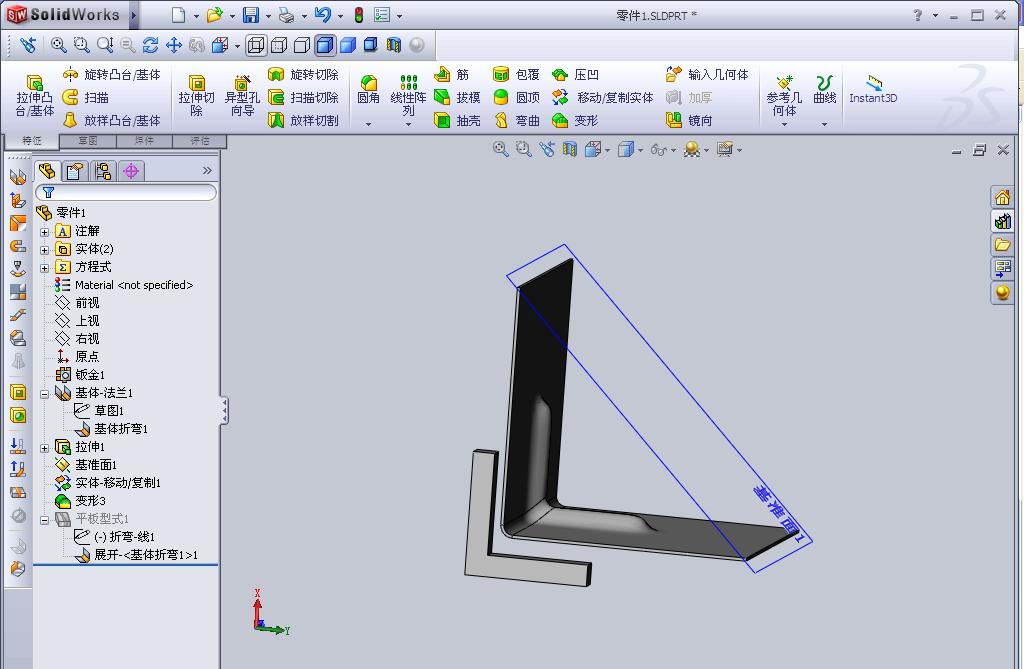Collapse the 平板型式1 feature
This screenshot has width=1024, height=669.
click(44, 520)
